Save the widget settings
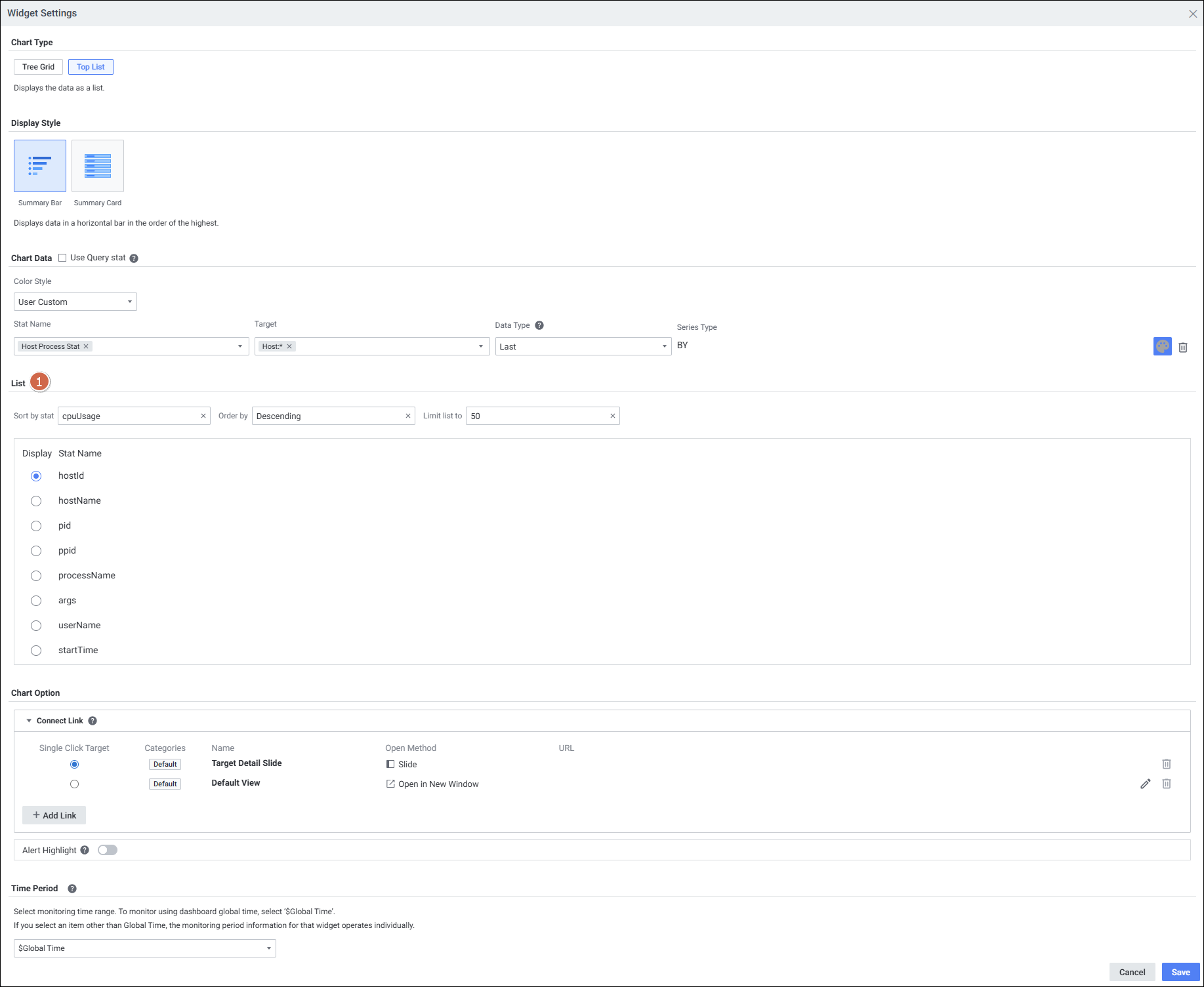This screenshot has width=1204, height=987. coord(1180,972)
